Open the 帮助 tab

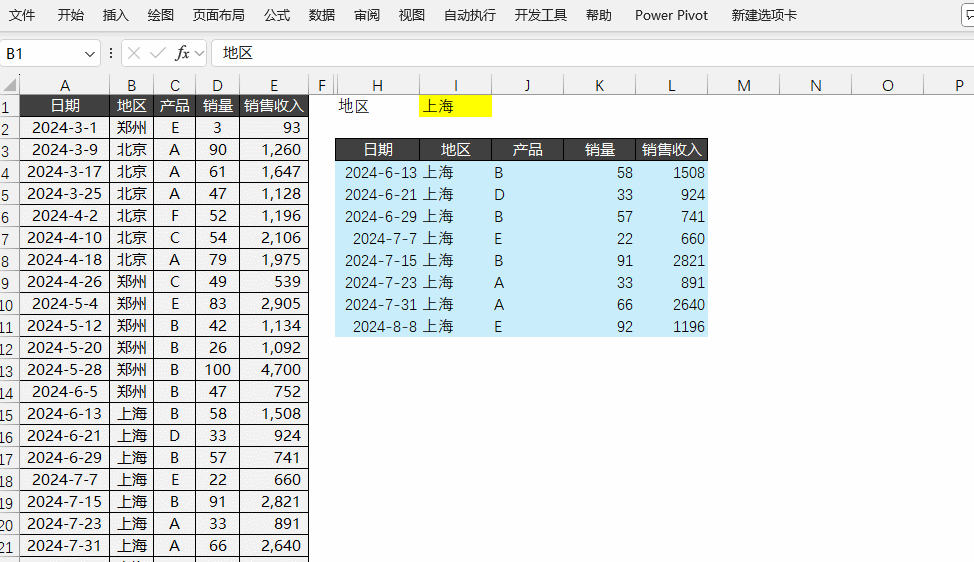click(599, 16)
